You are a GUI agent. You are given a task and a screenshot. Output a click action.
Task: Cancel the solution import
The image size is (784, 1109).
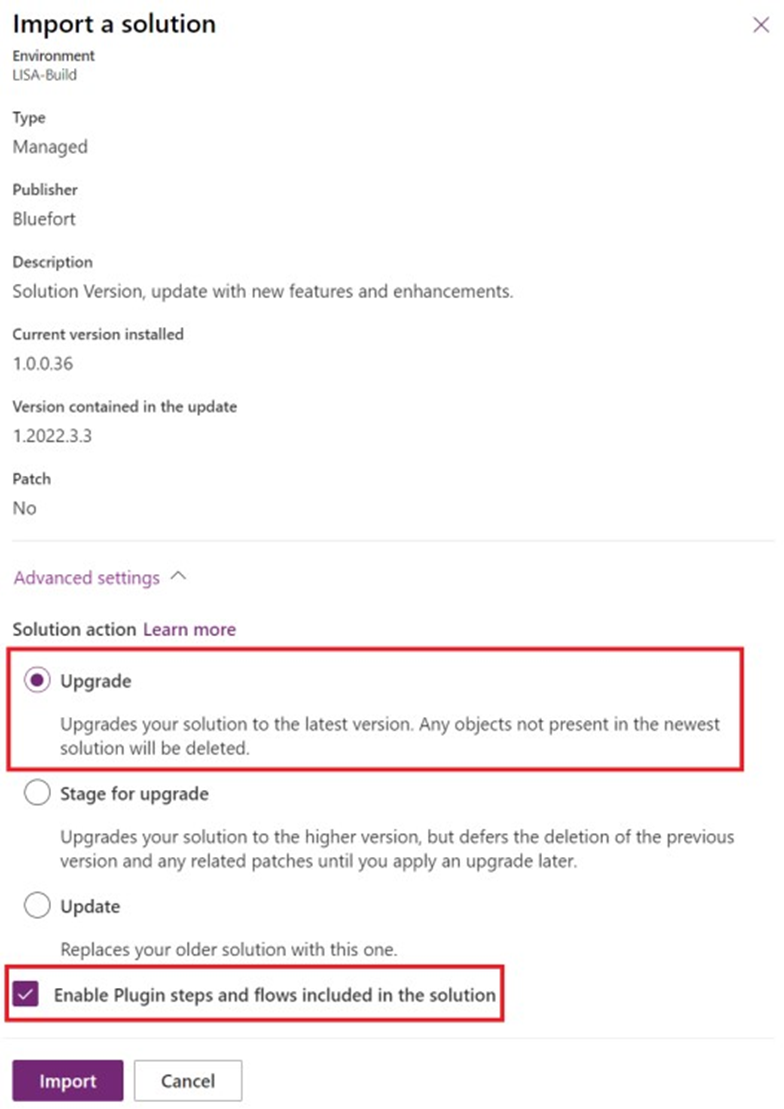187,1080
